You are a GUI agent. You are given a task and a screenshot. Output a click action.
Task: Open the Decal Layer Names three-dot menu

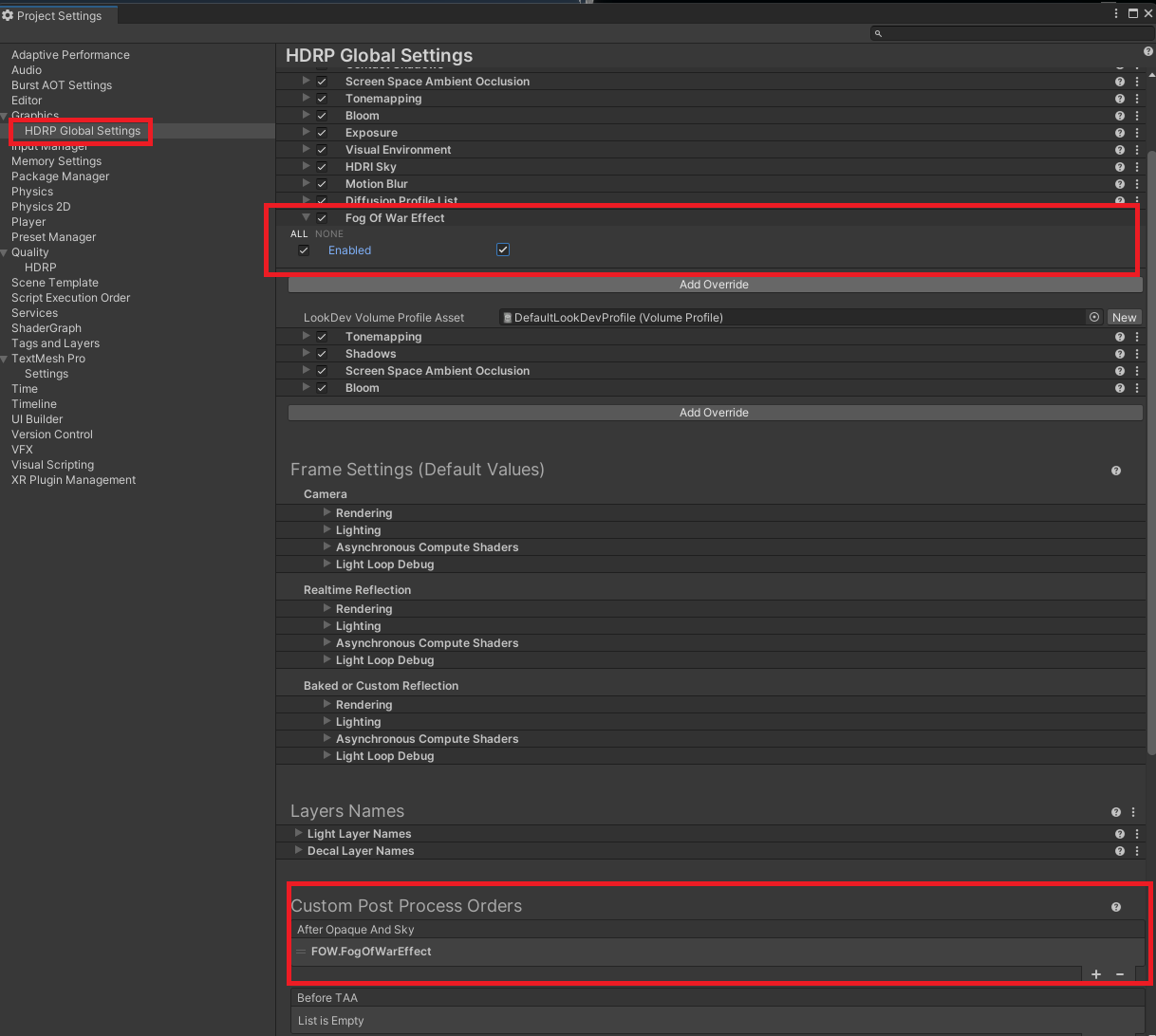pyautogui.click(x=1137, y=851)
